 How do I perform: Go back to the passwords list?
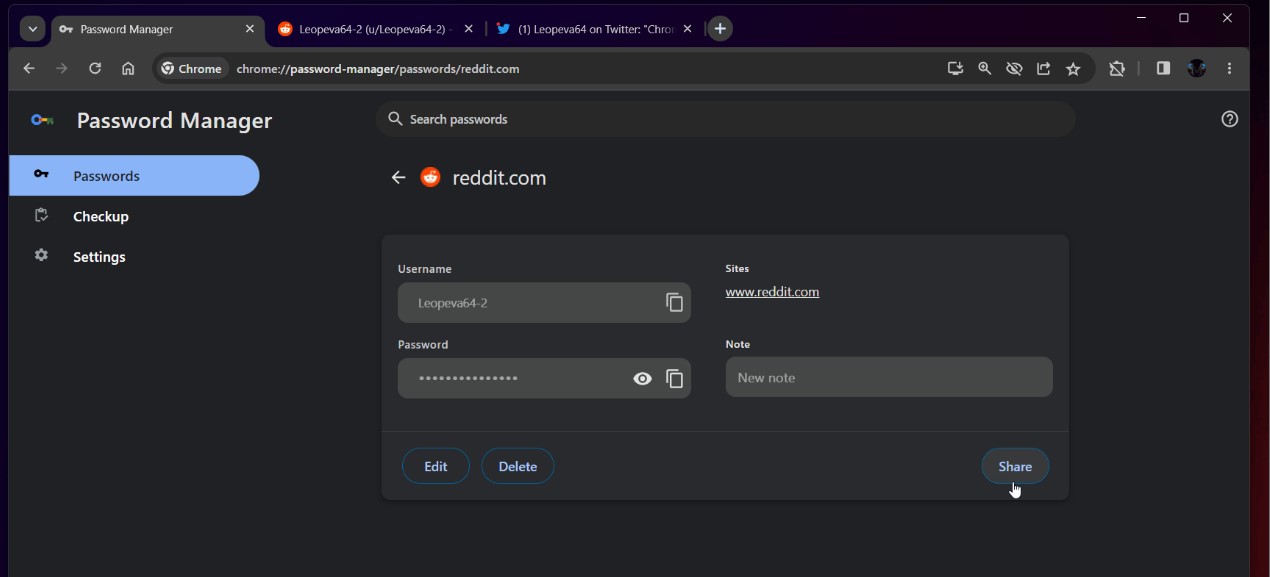pyautogui.click(x=398, y=177)
